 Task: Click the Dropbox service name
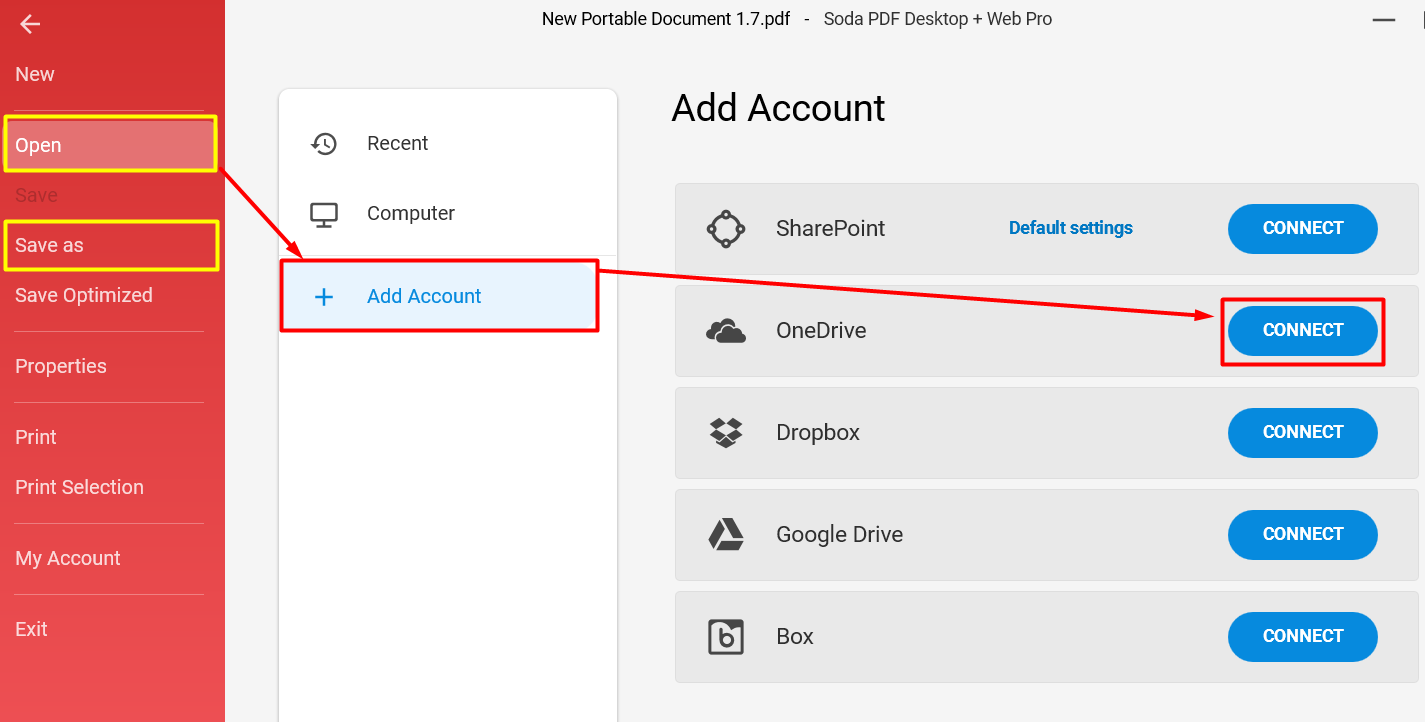[x=818, y=433]
